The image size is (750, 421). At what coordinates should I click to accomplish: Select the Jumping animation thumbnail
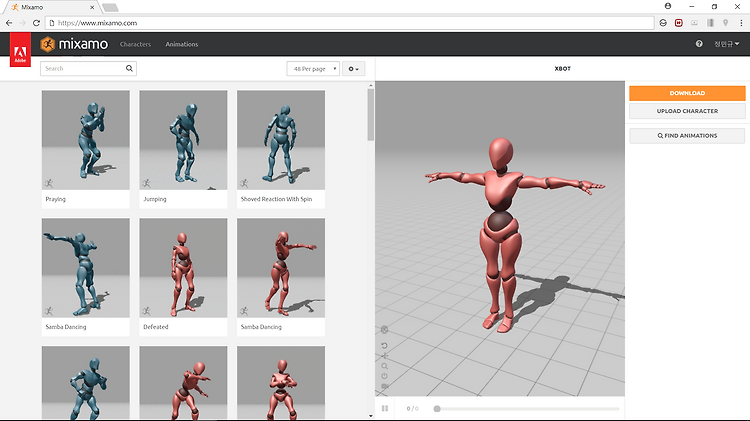pos(183,140)
